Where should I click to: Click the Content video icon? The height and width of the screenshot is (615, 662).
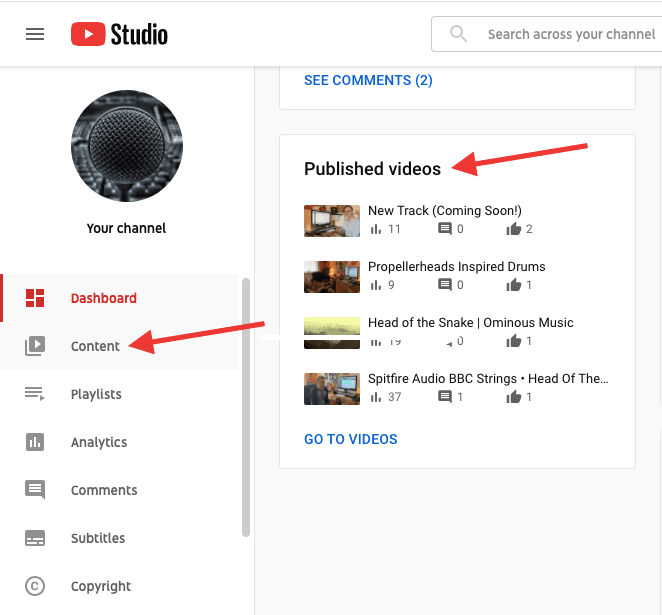coord(35,346)
